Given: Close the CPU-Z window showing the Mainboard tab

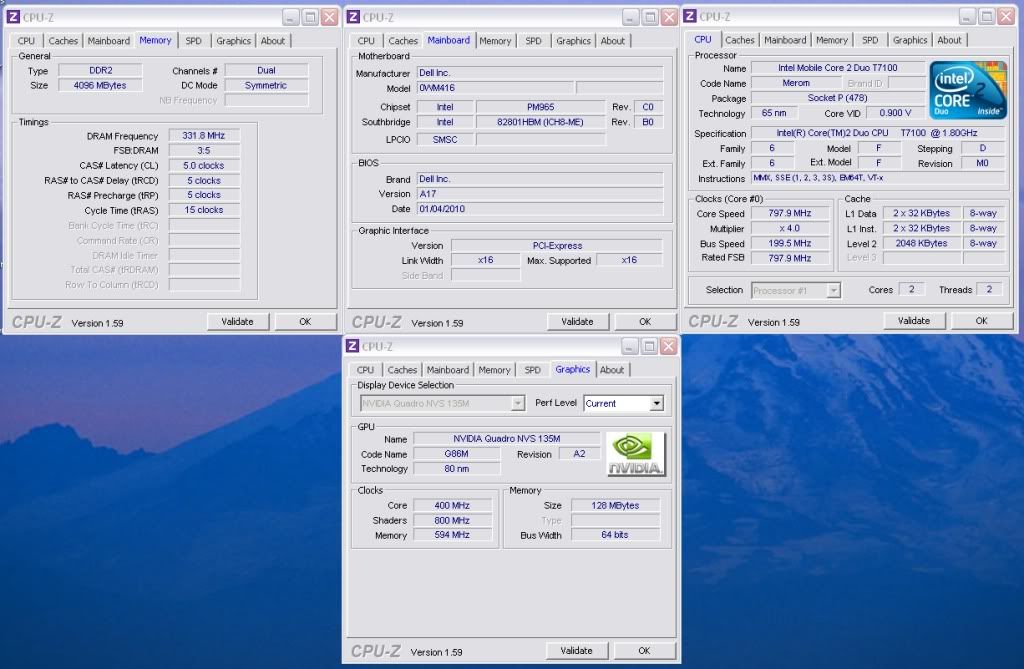Looking at the screenshot, I should click(666, 17).
